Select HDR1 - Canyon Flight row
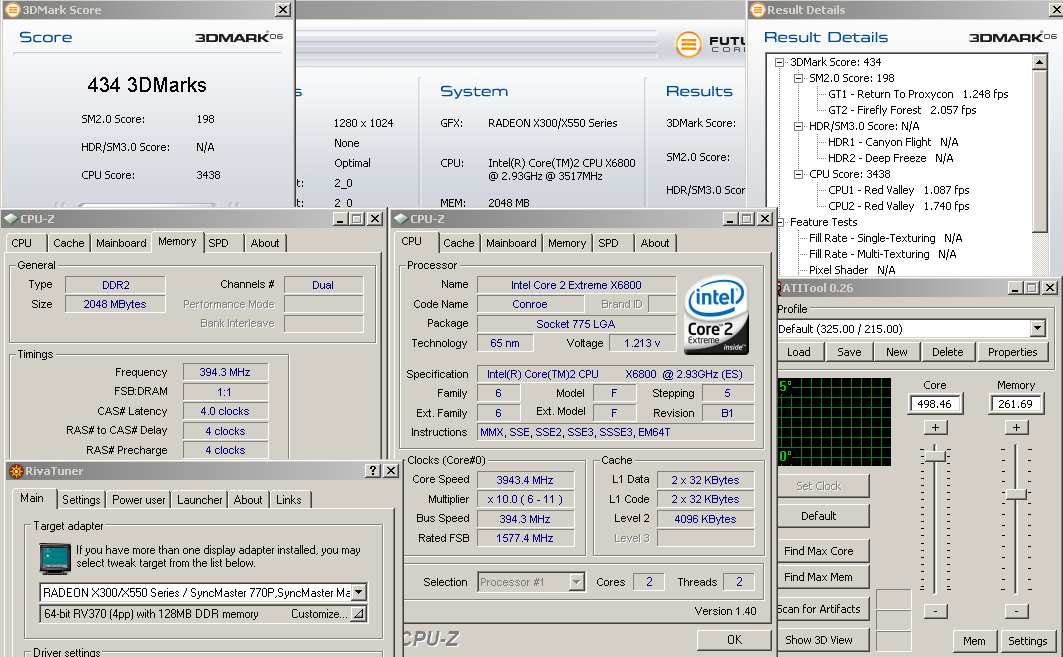Viewport: 1063px width, 657px height. point(893,142)
